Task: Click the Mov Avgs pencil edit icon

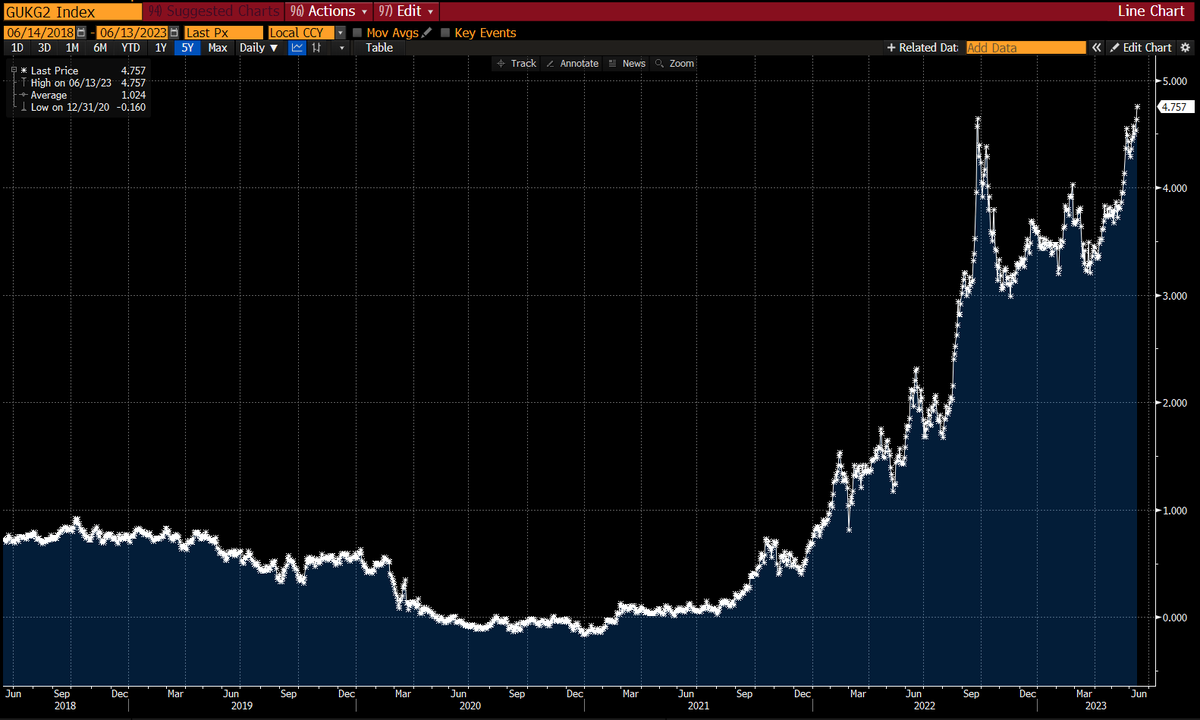Action: (x=427, y=33)
